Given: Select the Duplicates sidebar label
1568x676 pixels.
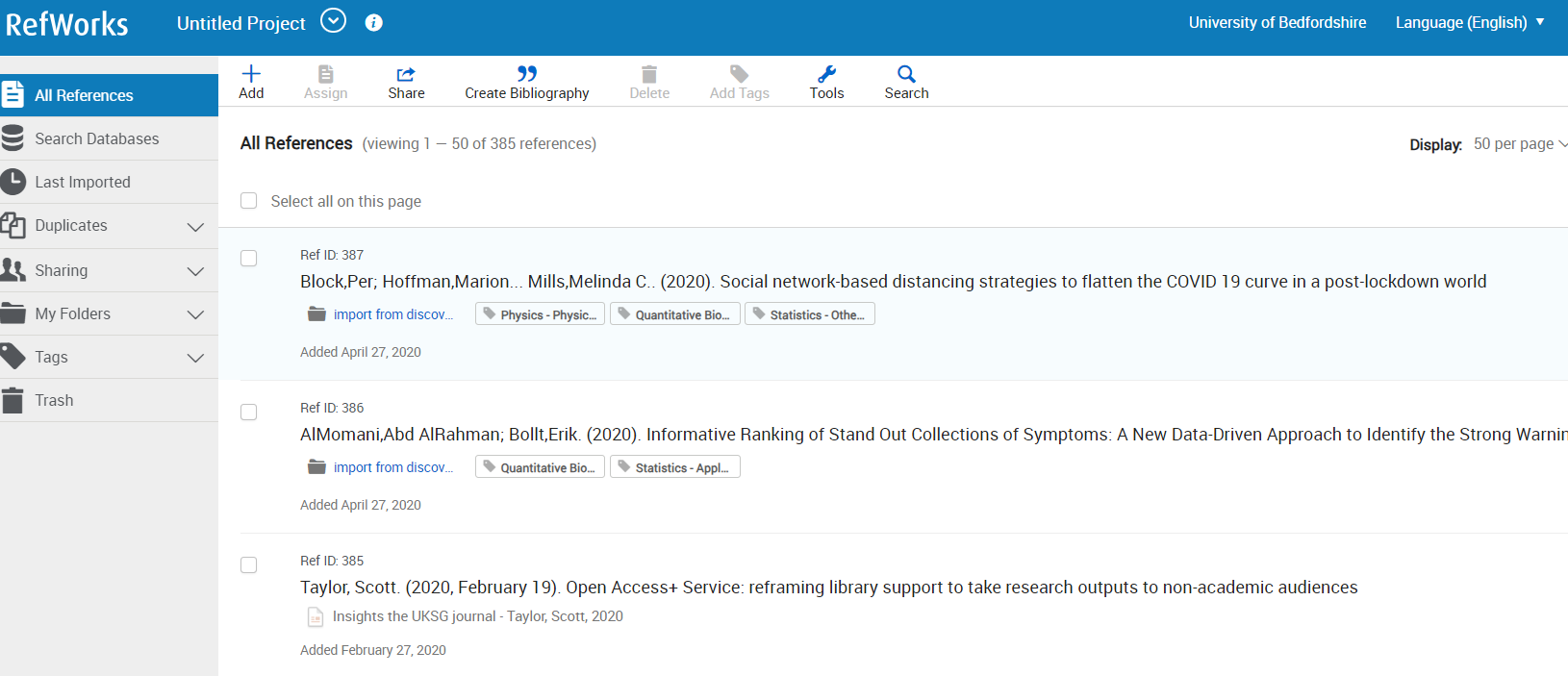Looking at the screenshot, I should click(71, 225).
